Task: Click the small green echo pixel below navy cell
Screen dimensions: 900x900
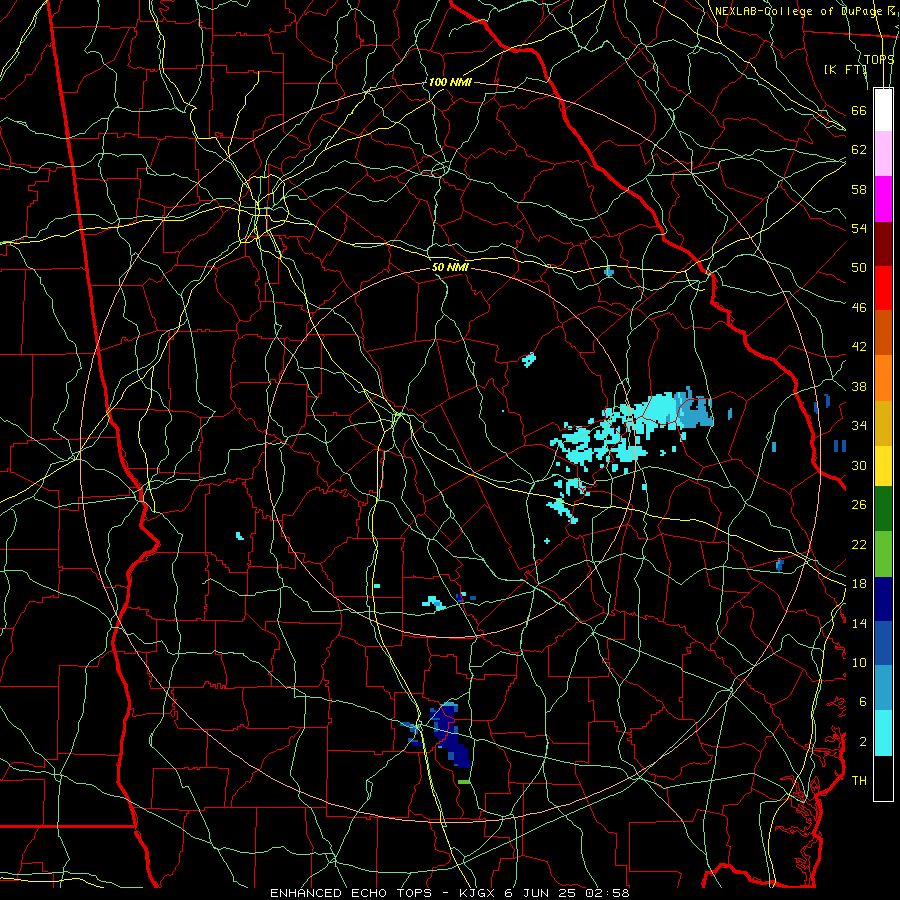Action: (x=464, y=782)
